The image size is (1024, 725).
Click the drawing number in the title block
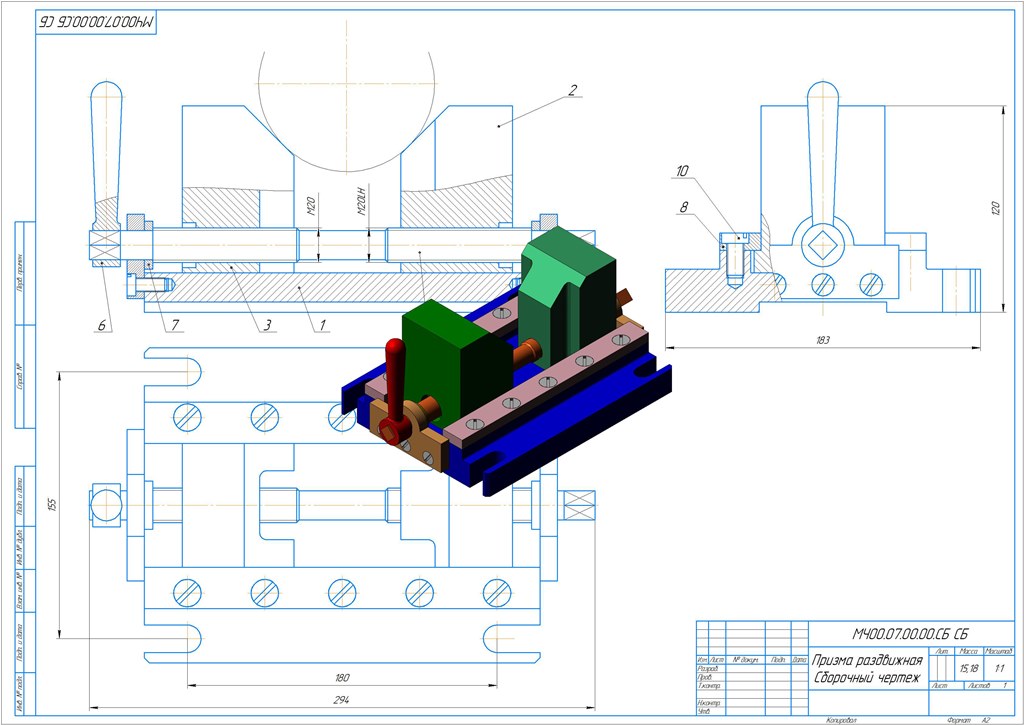point(910,634)
